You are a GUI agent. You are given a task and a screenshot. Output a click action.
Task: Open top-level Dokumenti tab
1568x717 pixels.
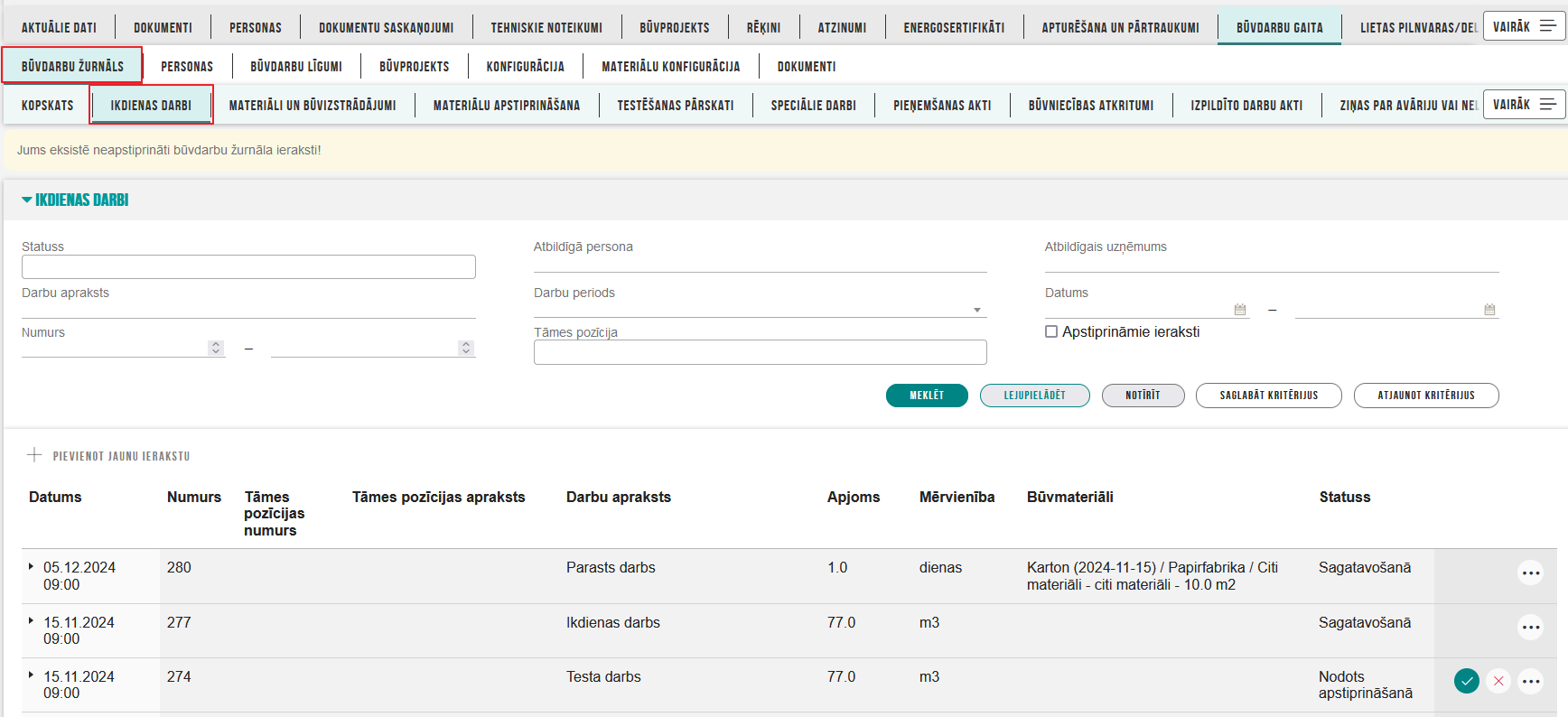pyautogui.click(x=163, y=28)
